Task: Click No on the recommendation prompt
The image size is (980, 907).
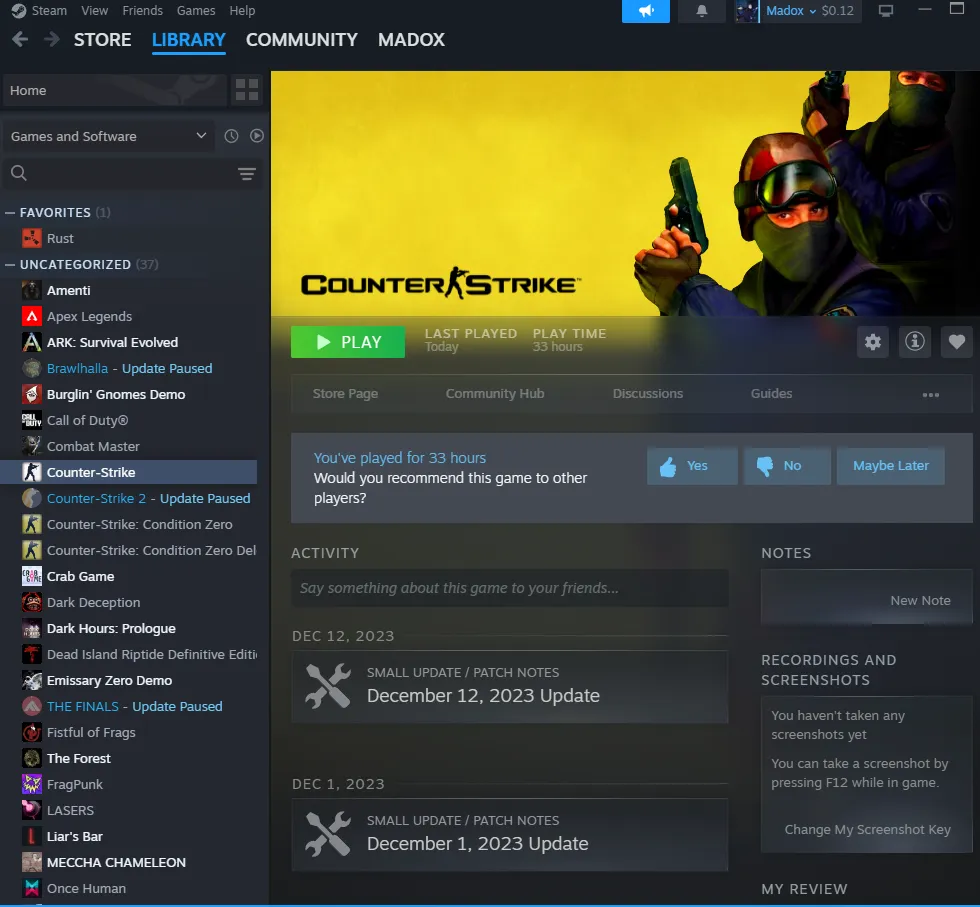Action: point(788,466)
